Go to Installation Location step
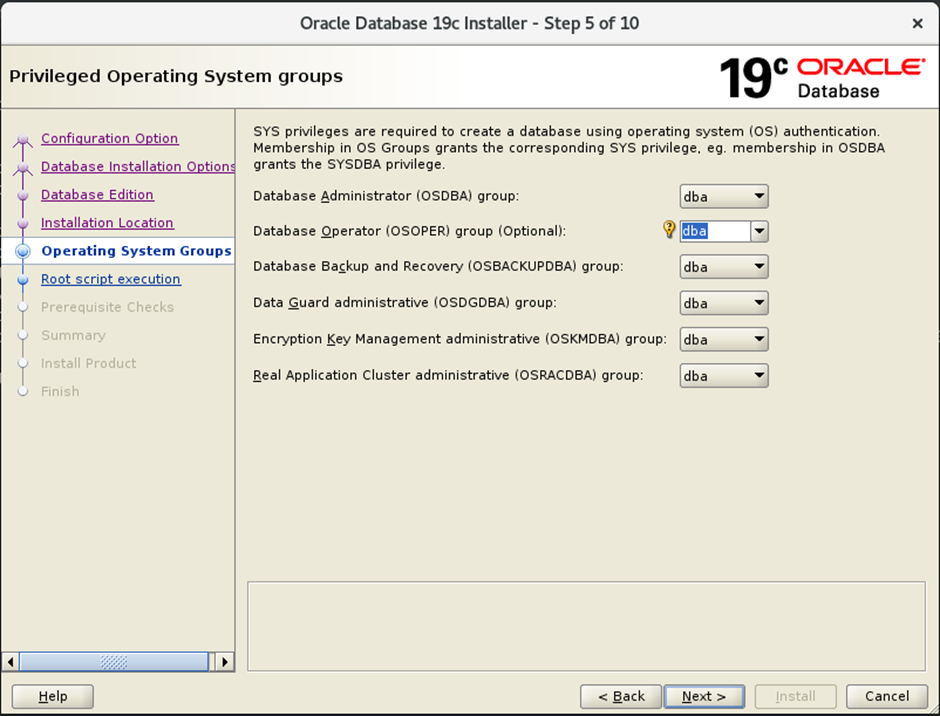Image resolution: width=940 pixels, height=716 pixels. click(107, 223)
